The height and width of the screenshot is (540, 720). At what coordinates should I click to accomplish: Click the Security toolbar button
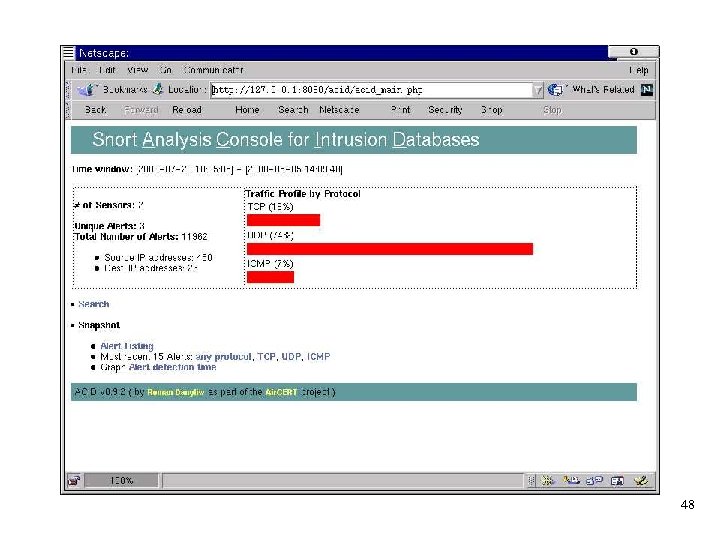click(445, 110)
